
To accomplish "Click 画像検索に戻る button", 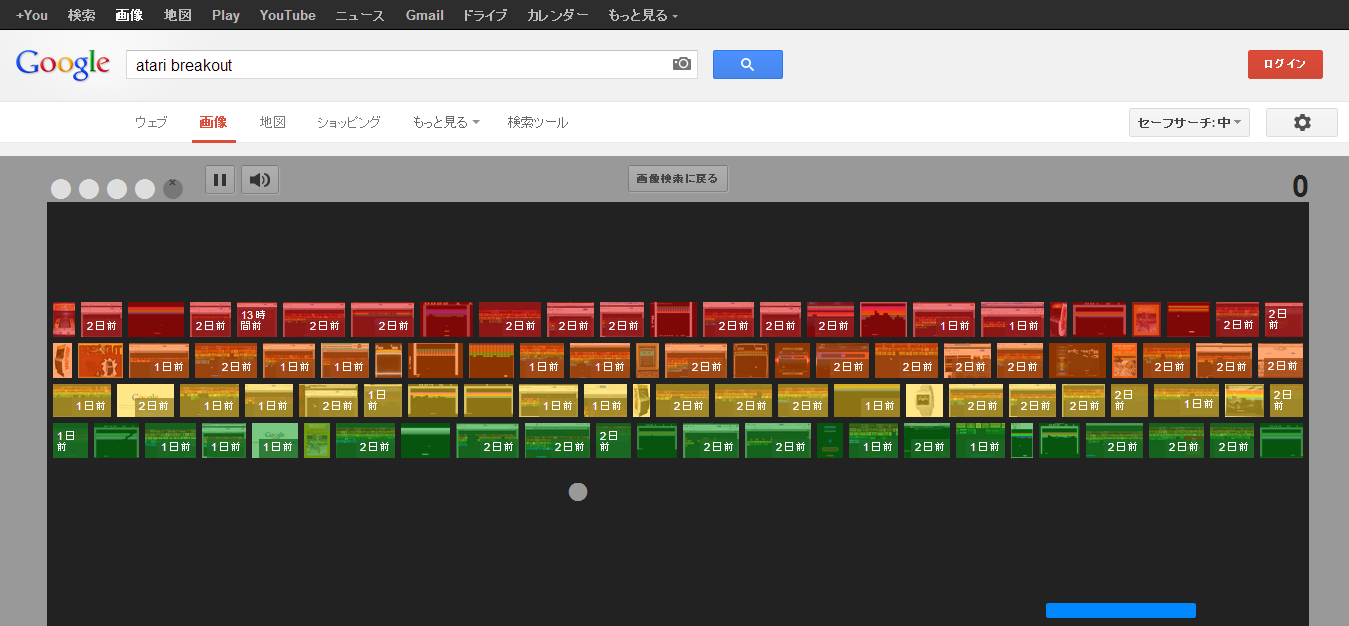I will click(x=678, y=179).
